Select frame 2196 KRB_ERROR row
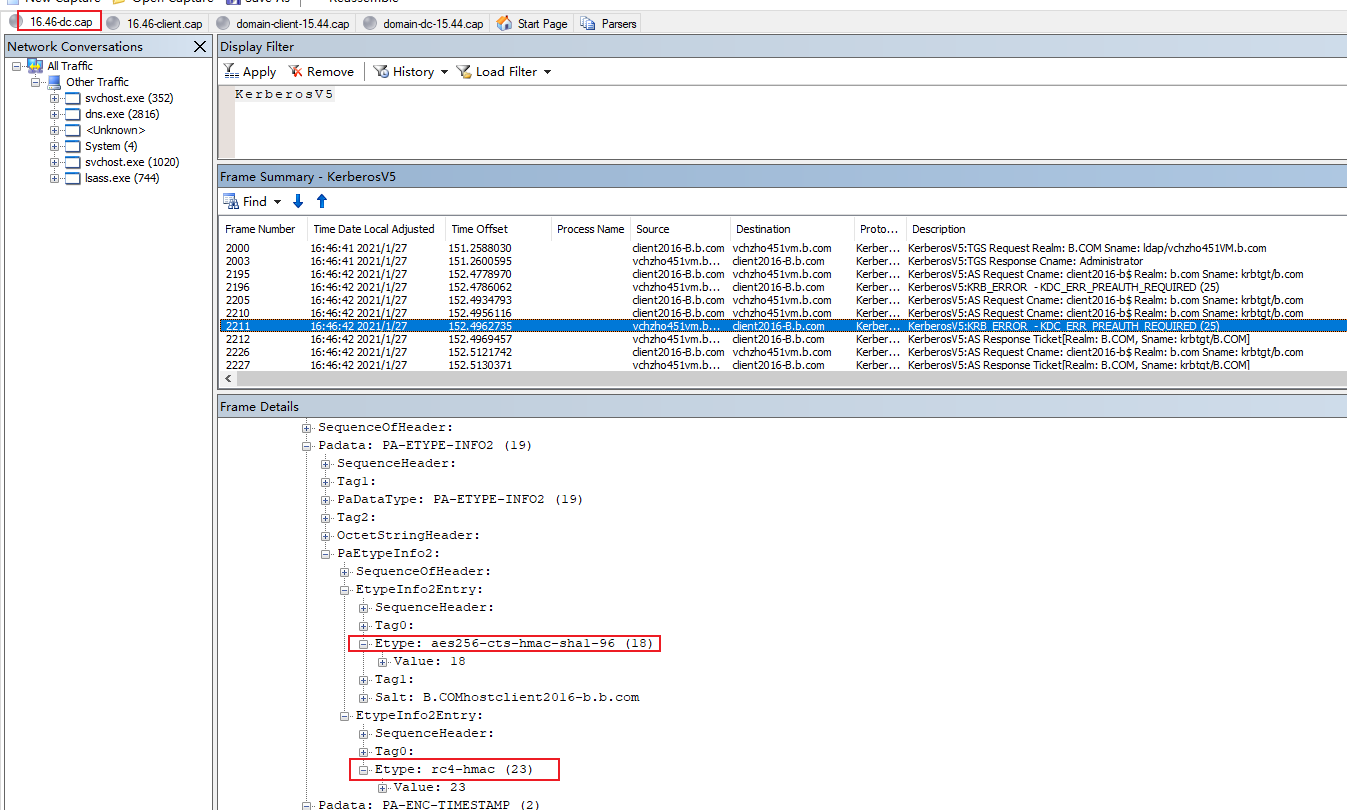1347x810 pixels. pos(782,287)
